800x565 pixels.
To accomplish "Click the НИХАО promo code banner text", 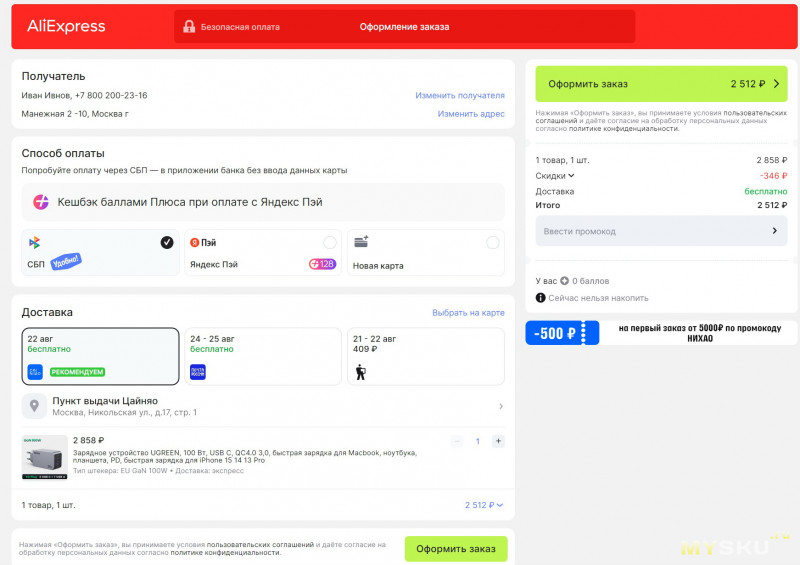I will pos(699,333).
